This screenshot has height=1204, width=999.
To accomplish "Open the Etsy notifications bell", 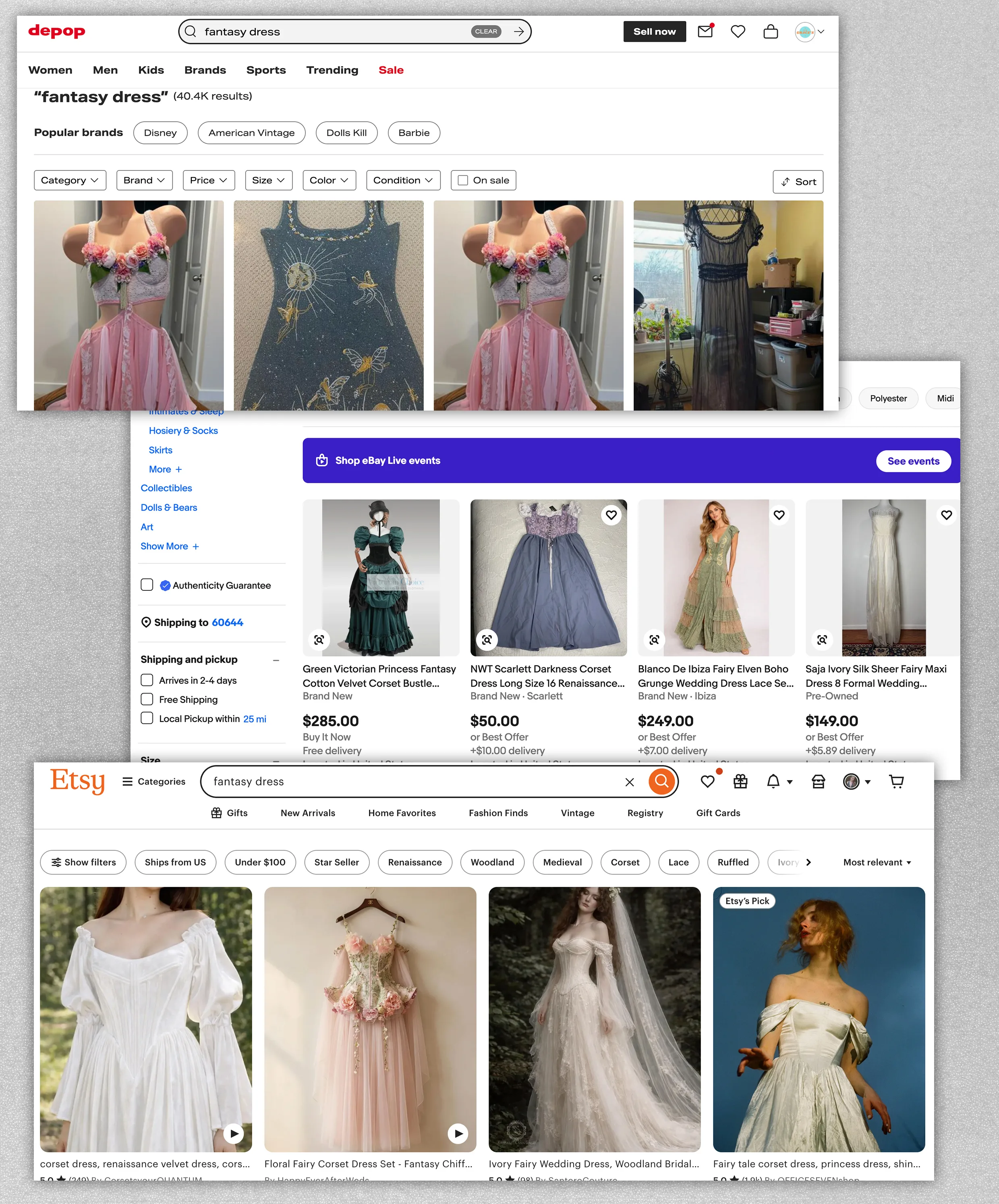I will point(774,781).
